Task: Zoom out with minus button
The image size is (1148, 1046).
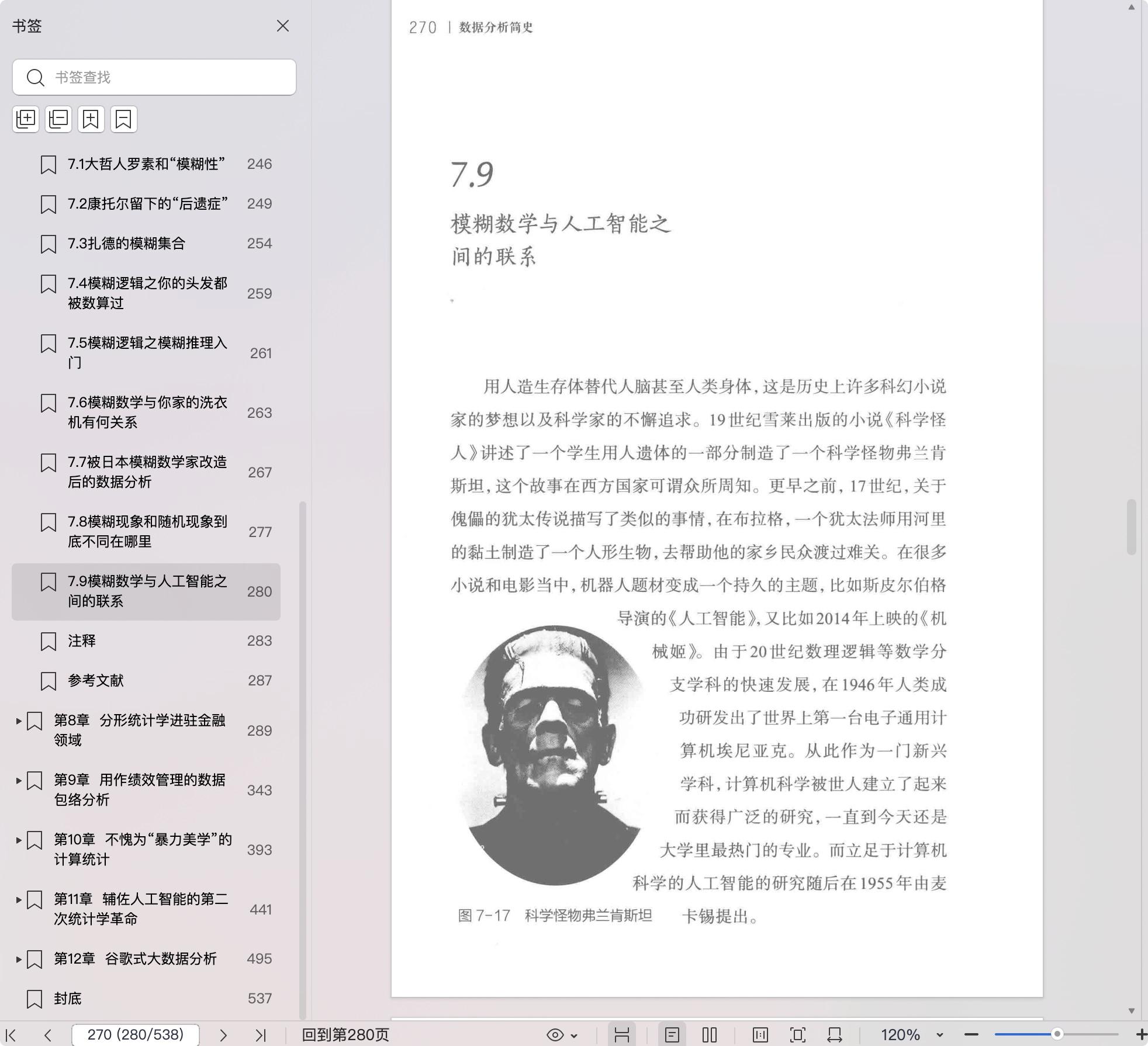Action: 971,1035
